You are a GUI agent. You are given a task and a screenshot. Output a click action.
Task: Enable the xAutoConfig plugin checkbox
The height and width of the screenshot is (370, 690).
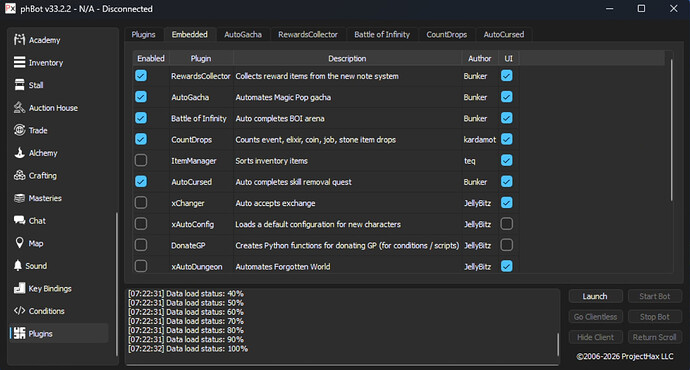(141, 223)
